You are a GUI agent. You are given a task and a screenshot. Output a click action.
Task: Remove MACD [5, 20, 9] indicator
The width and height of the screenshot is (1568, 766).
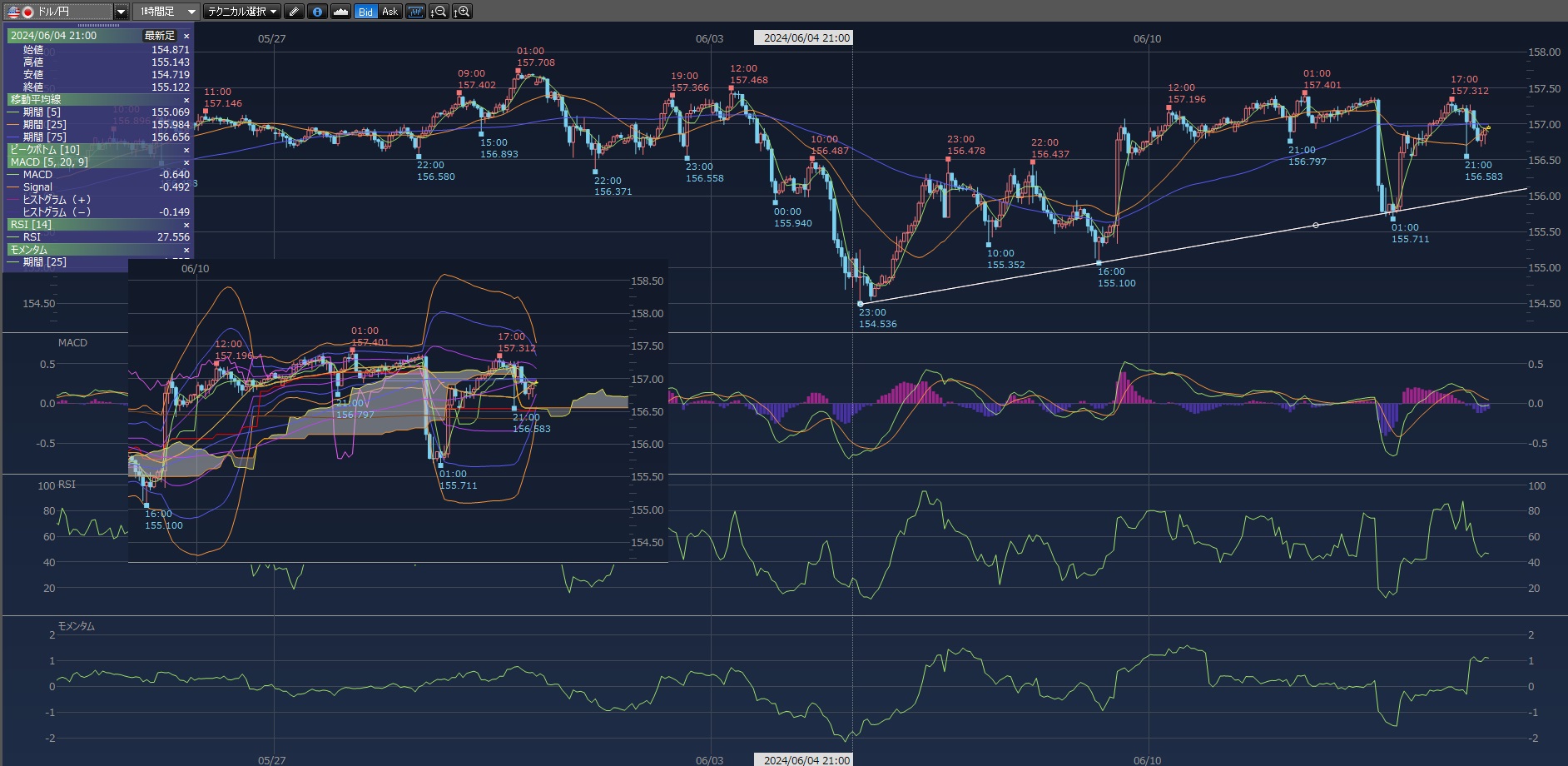point(186,162)
